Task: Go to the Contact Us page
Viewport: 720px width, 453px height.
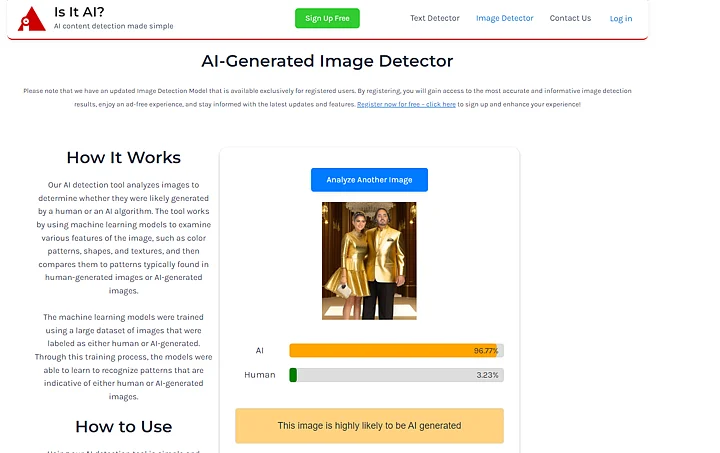Action: click(x=570, y=18)
